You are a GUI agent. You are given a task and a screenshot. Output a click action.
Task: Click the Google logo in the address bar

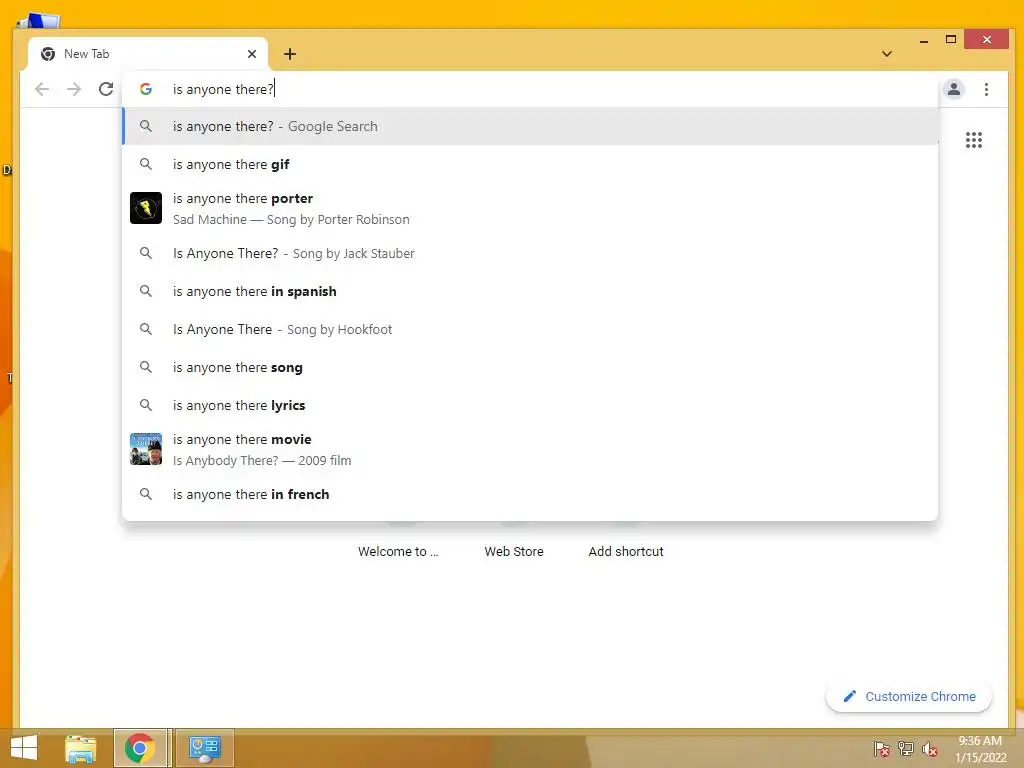(146, 89)
